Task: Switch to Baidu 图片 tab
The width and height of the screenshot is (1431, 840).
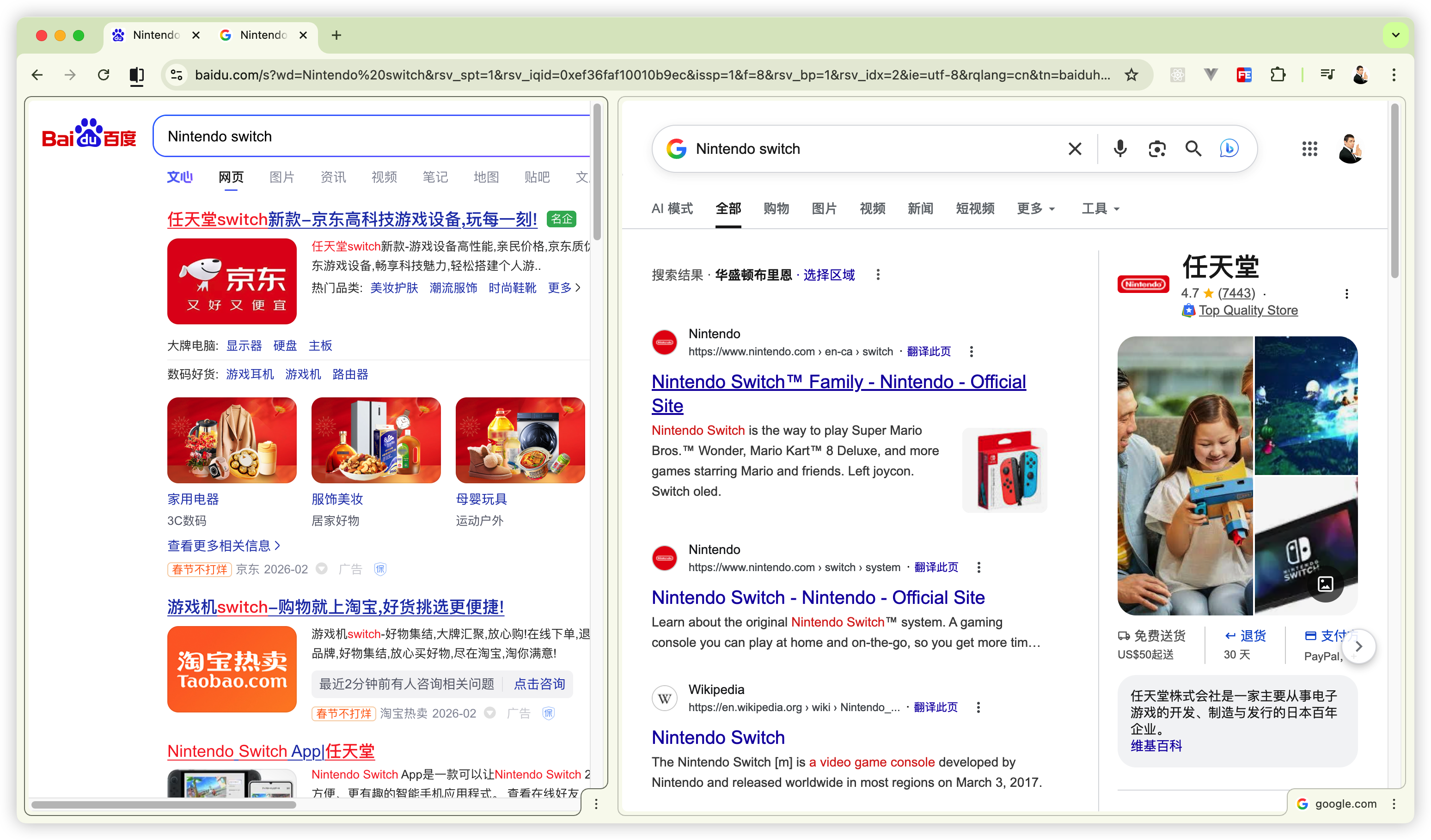Action: point(281,177)
